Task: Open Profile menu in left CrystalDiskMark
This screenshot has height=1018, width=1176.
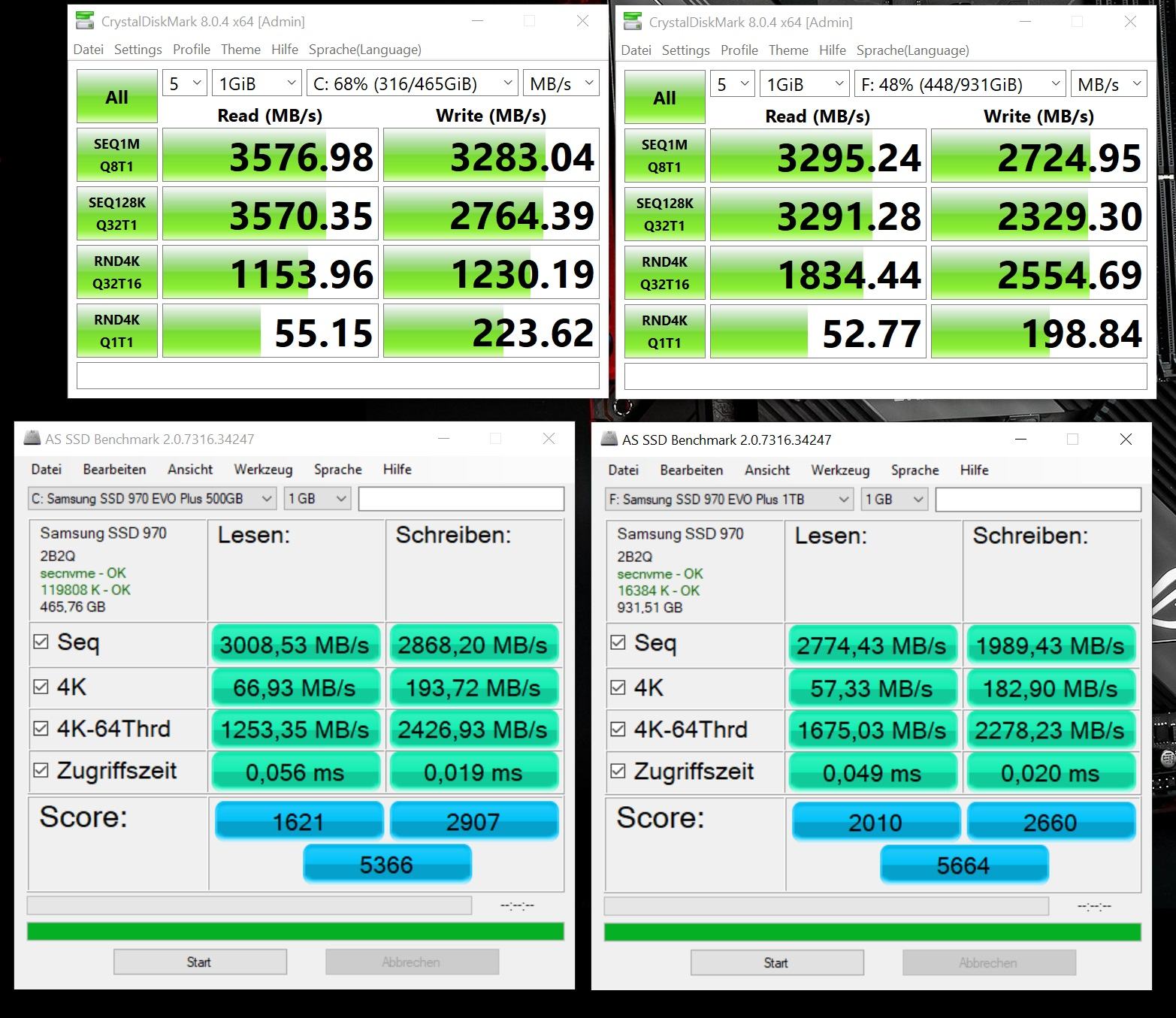Action: pyautogui.click(x=192, y=49)
